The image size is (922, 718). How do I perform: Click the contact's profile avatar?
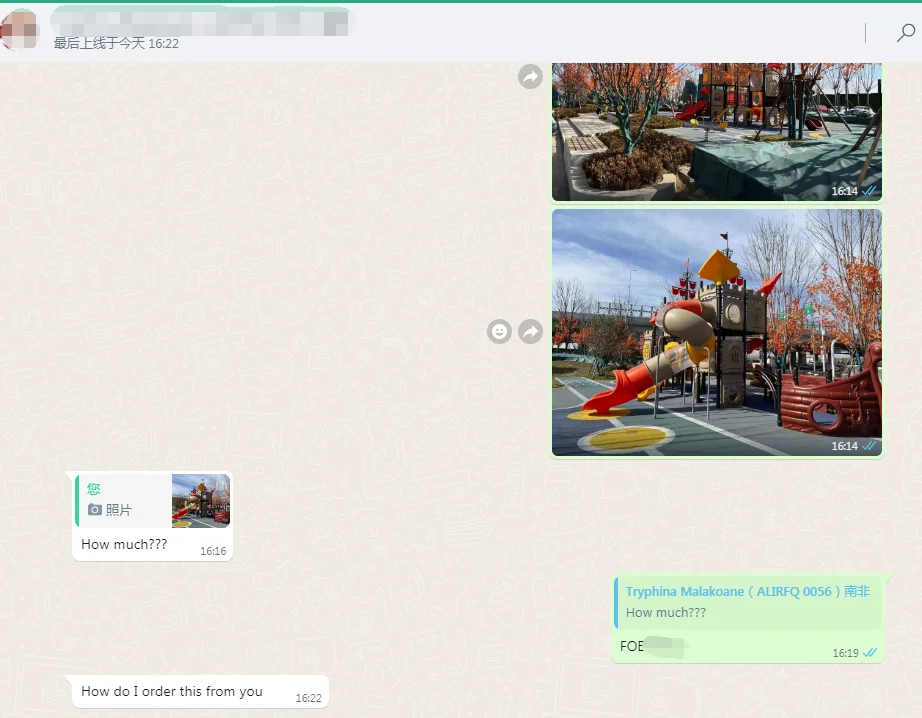click(19, 30)
